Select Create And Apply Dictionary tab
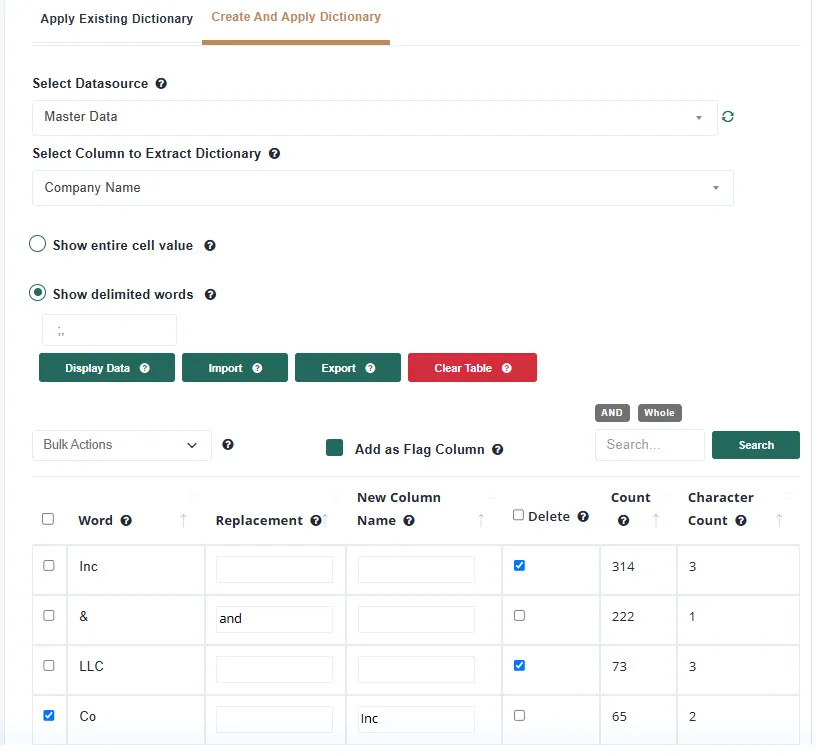This screenshot has width=816, height=756. (296, 17)
